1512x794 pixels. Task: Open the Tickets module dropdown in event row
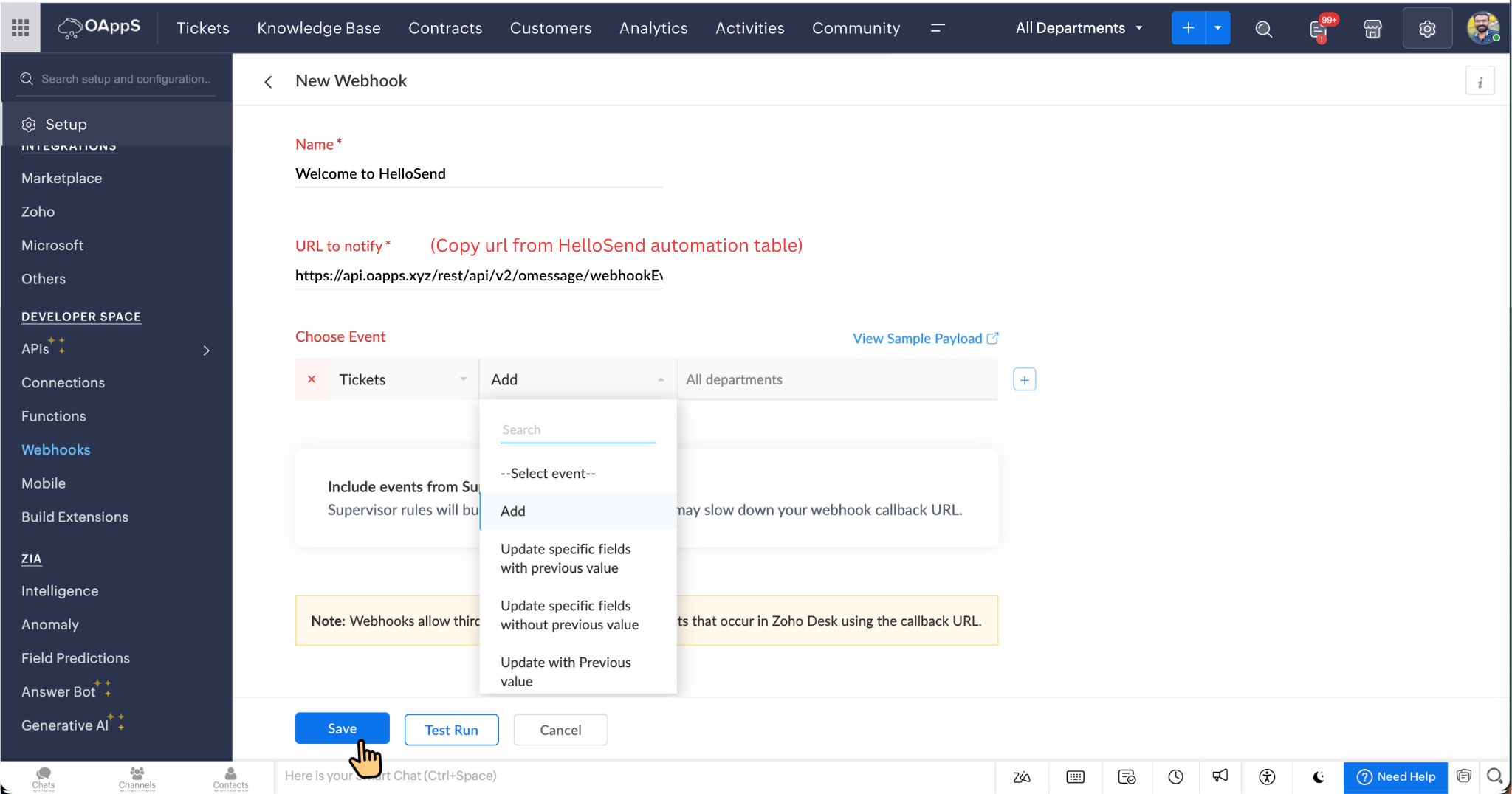403,379
